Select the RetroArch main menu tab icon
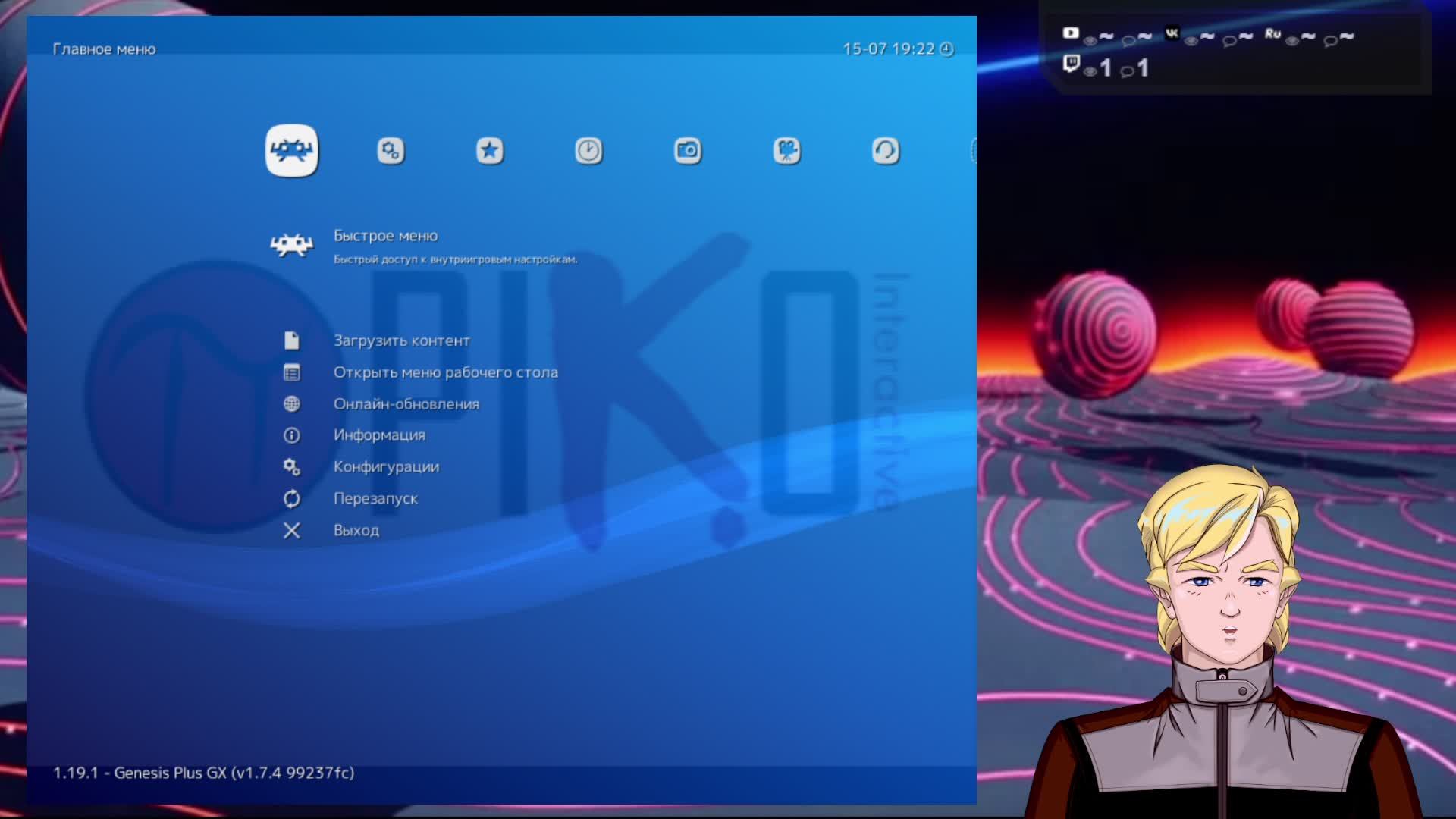Screen dimensions: 1456x819 pyautogui.click(x=292, y=150)
